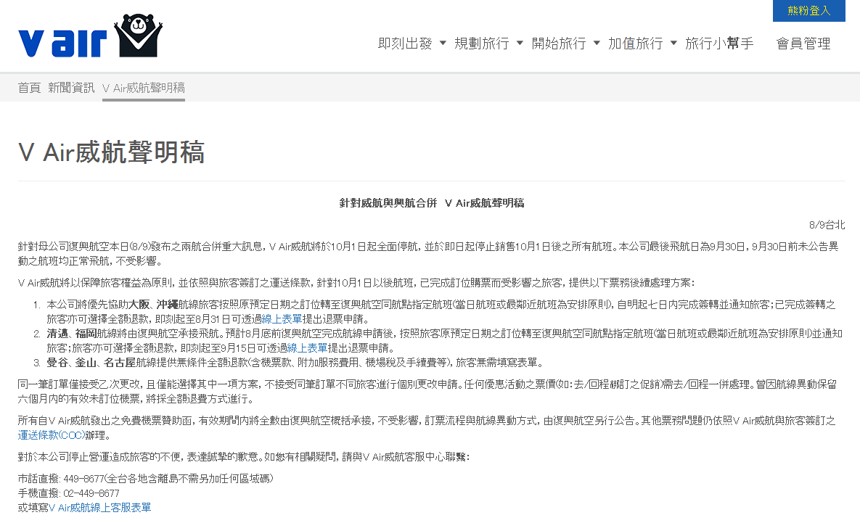Open the 運送條款(COC) link
The width and height of the screenshot is (860, 523).
52,435
